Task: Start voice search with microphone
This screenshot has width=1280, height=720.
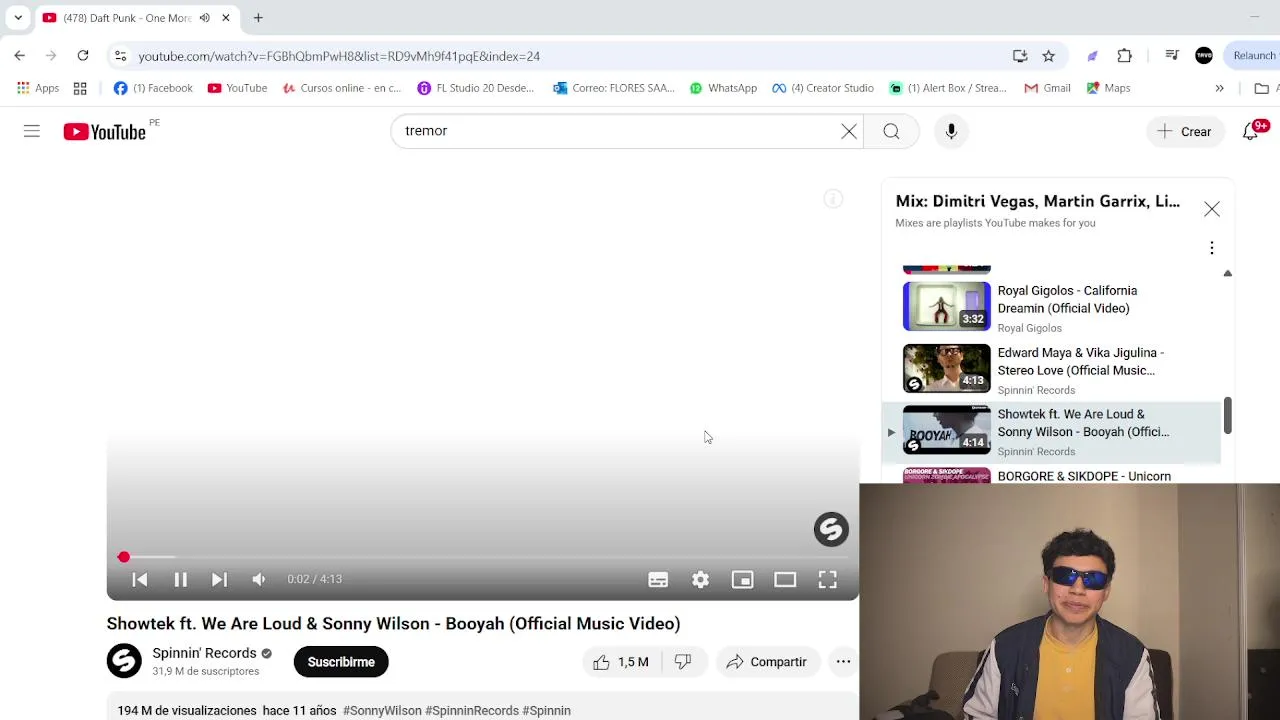Action: (951, 131)
